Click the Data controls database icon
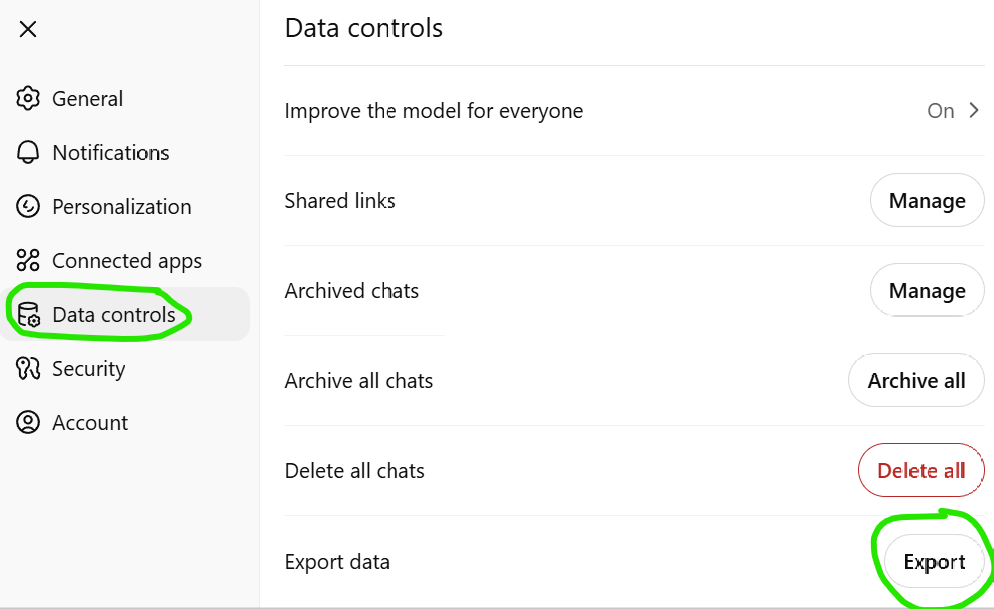 tap(29, 315)
